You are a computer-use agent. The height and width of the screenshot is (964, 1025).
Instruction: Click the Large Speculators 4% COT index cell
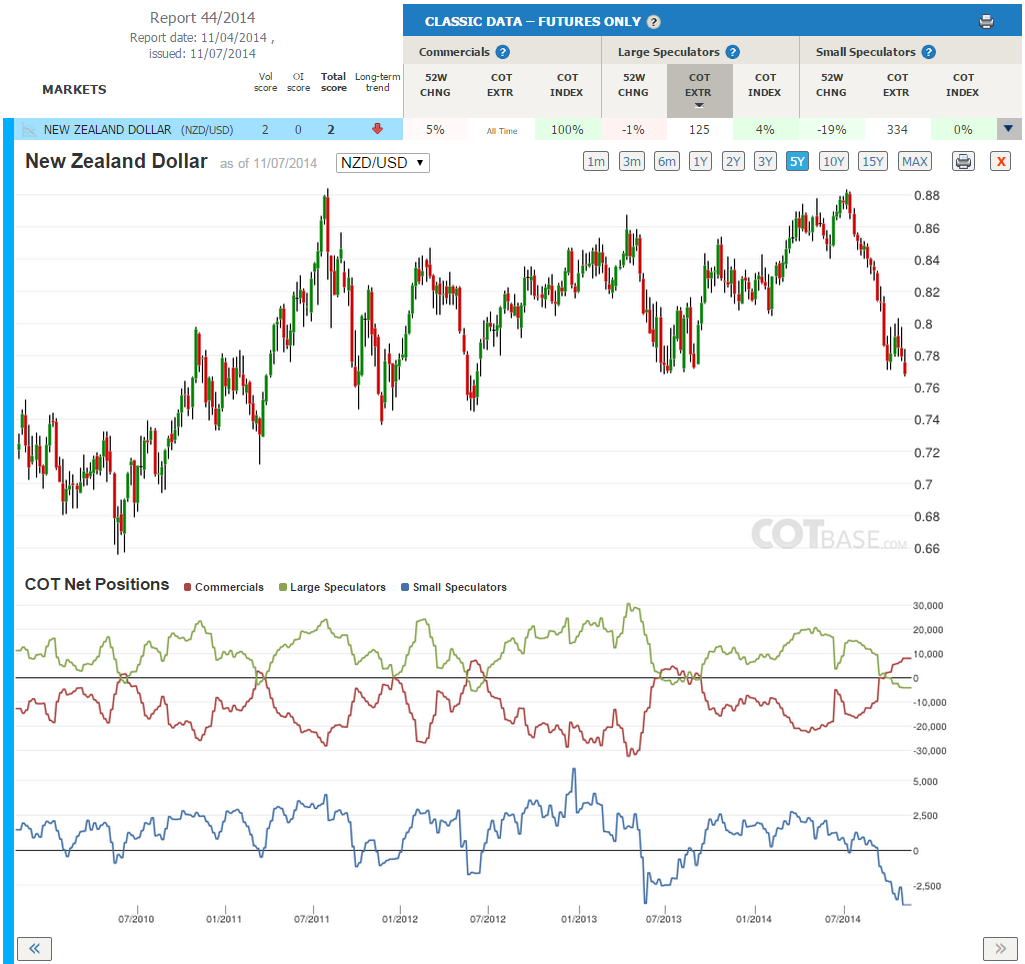pyautogui.click(x=765, y=129)
